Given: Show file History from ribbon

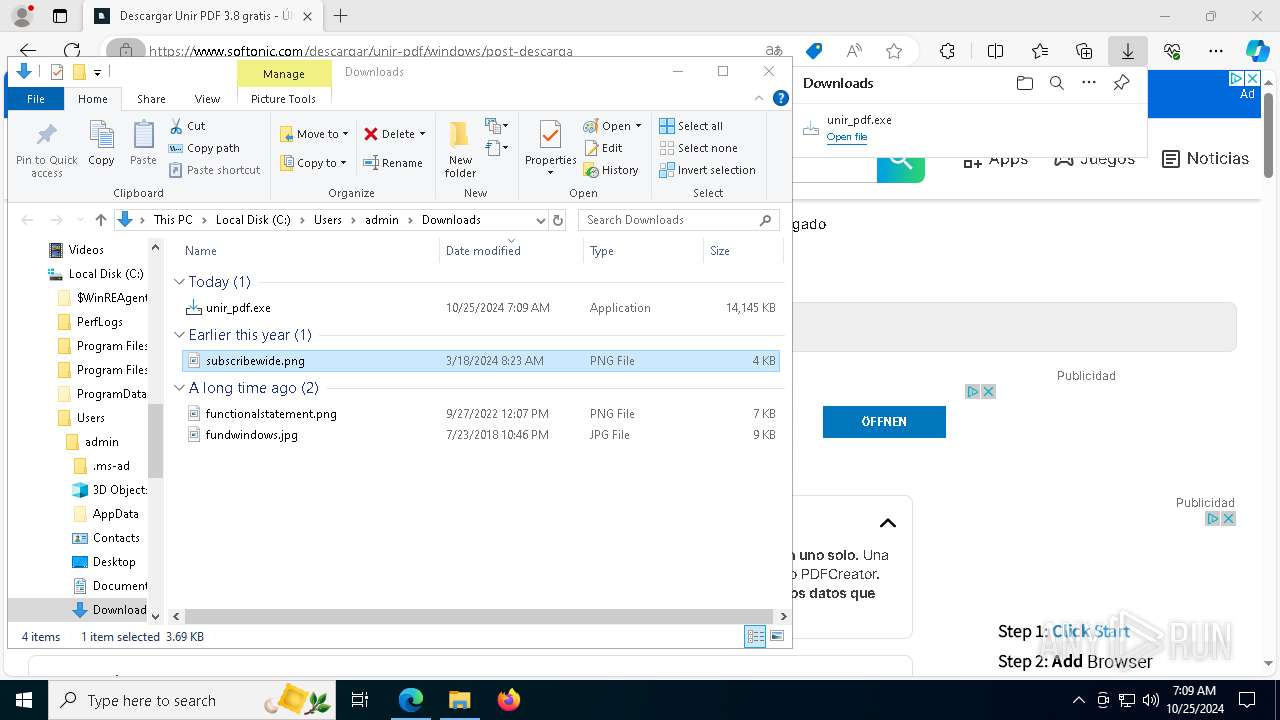Looking at the screenshot, I should point(611,170).
